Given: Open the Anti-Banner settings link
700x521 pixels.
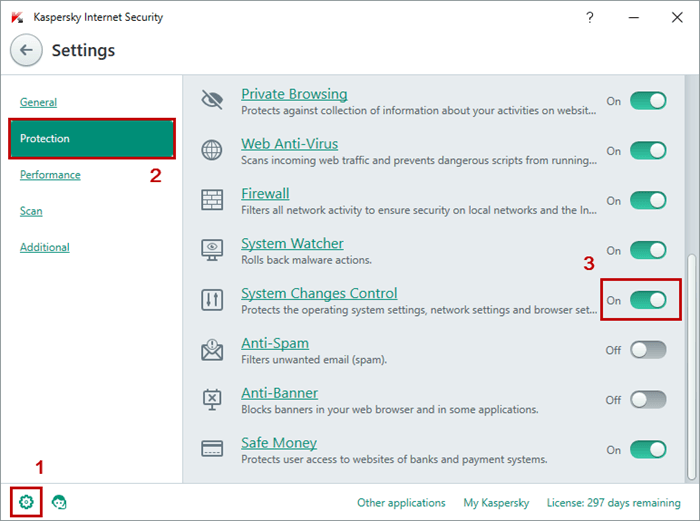Looking at the screenshot, I should [x=279, y=393].
